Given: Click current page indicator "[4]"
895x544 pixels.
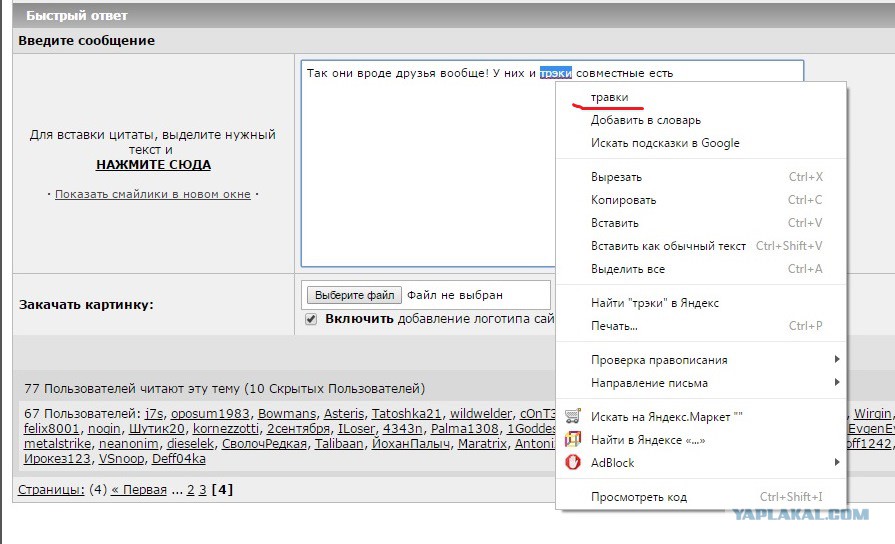Looking at the screenshot, I should point(222,490).
